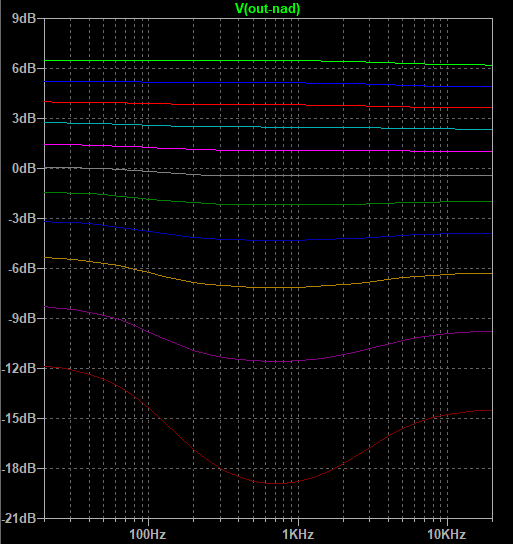Click the V(out-nad) trace label
The height and width of the screenshot is (544, 513).
coord(267,8)
